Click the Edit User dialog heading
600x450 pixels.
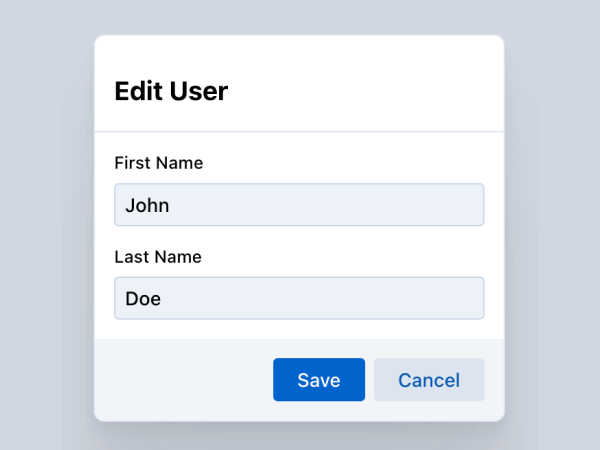171,92
